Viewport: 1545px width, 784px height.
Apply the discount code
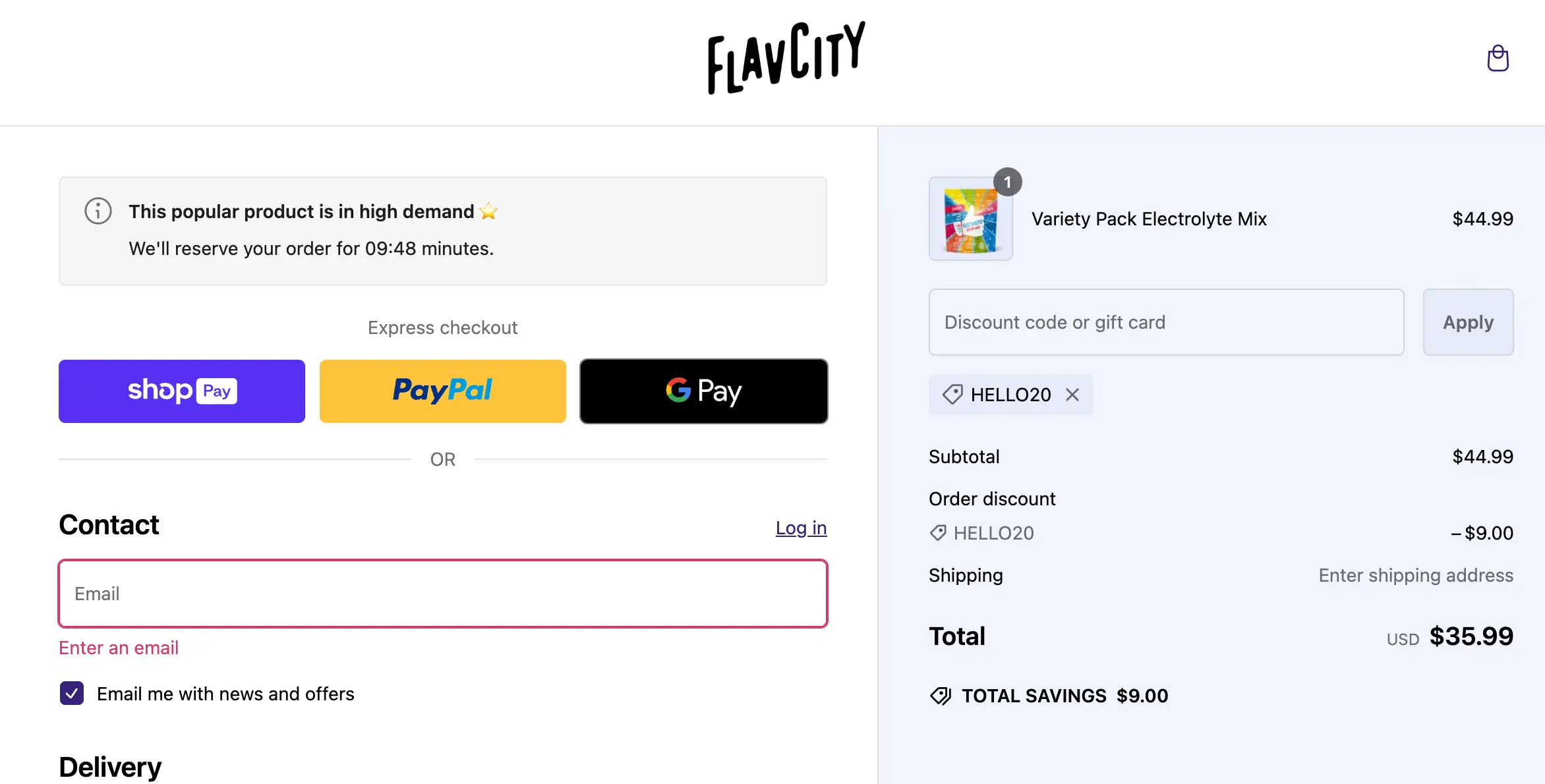tap(1468, 322)
